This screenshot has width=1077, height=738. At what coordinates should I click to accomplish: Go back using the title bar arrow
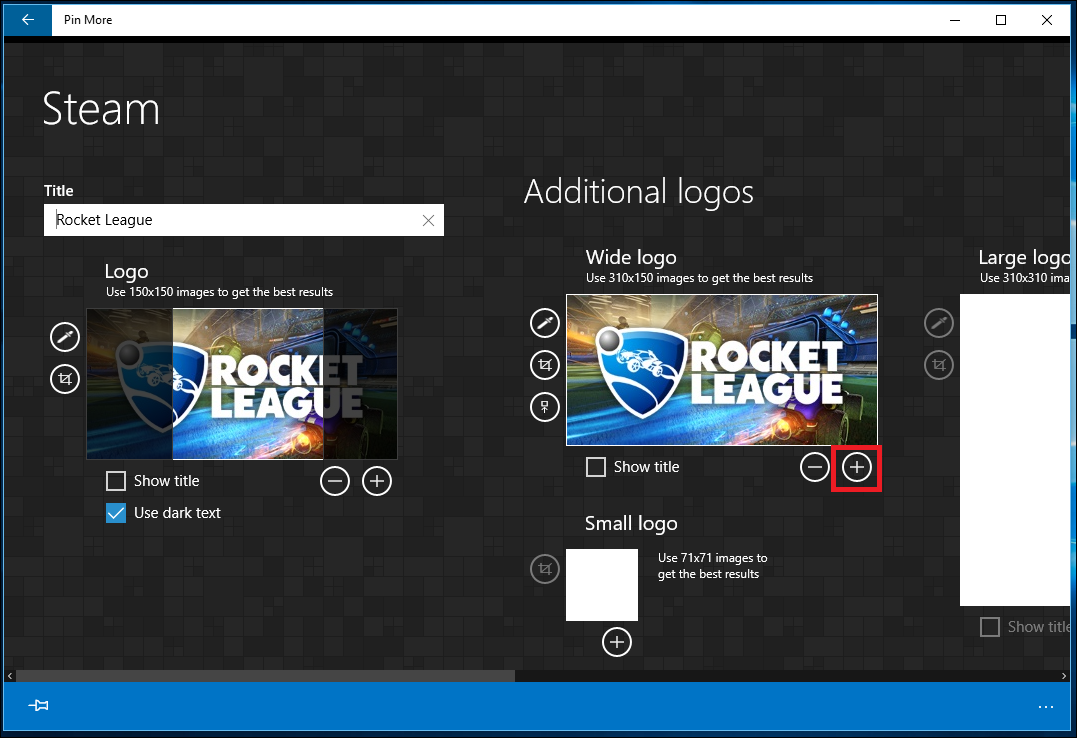pyautogui.click(x=27, y=20)
